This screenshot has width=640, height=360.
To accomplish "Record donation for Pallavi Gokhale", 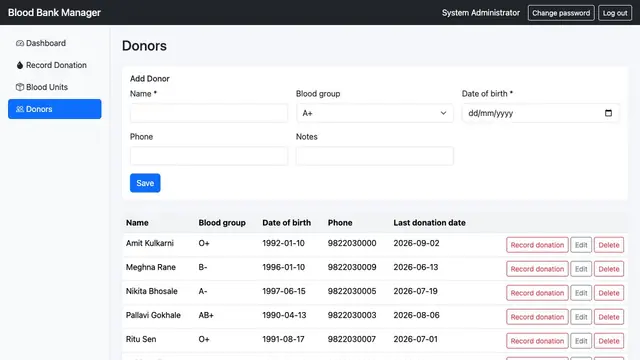I will pos(537,317).
